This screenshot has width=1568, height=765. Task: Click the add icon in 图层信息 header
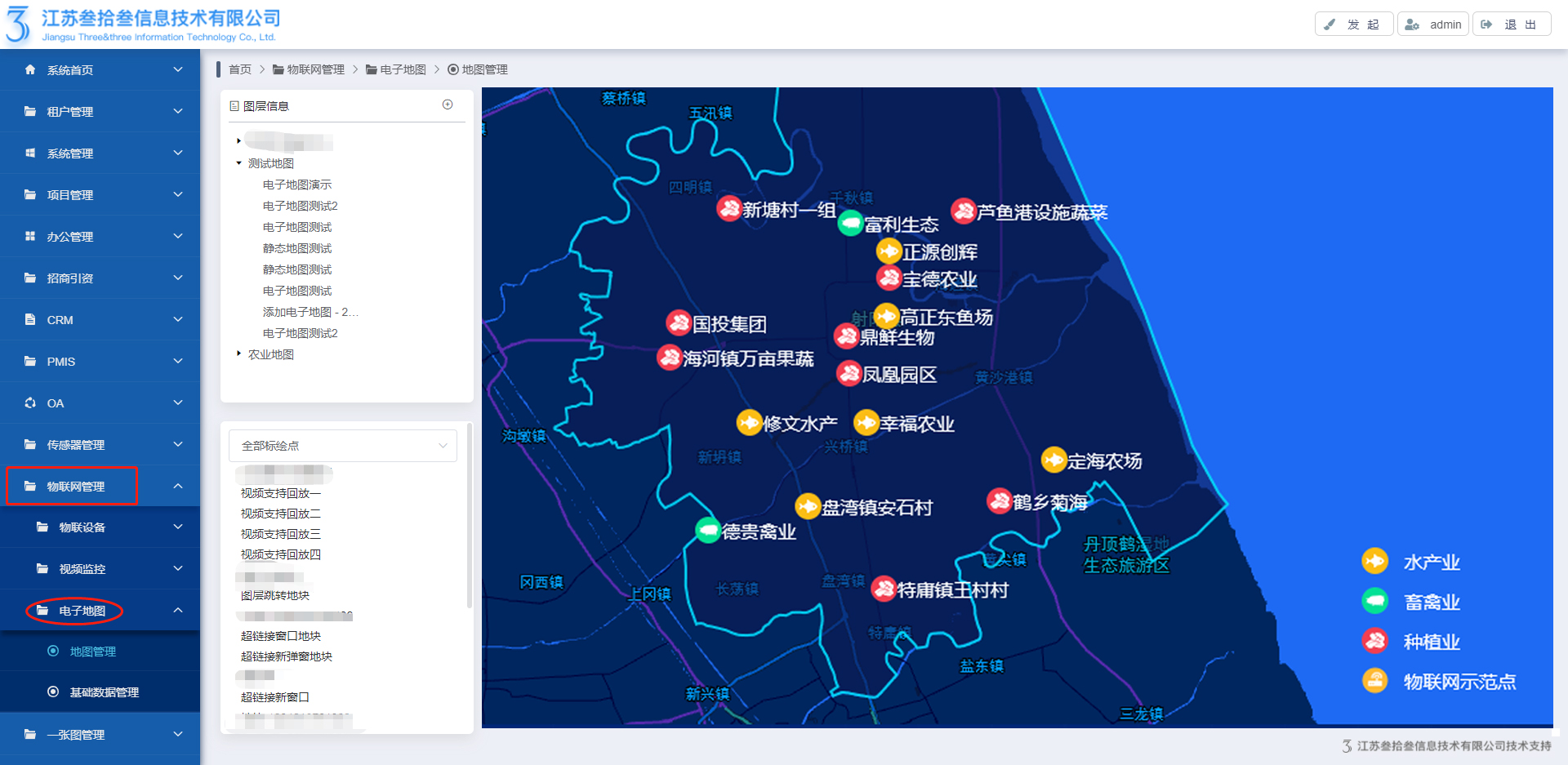point(448,105)
